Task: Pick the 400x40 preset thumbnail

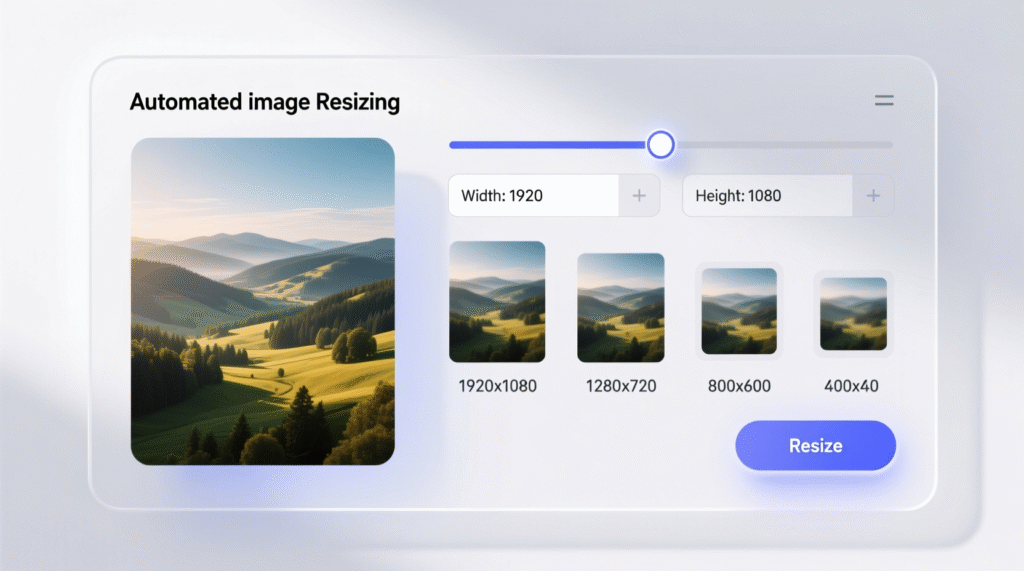Action: click(x=854, y=314)
